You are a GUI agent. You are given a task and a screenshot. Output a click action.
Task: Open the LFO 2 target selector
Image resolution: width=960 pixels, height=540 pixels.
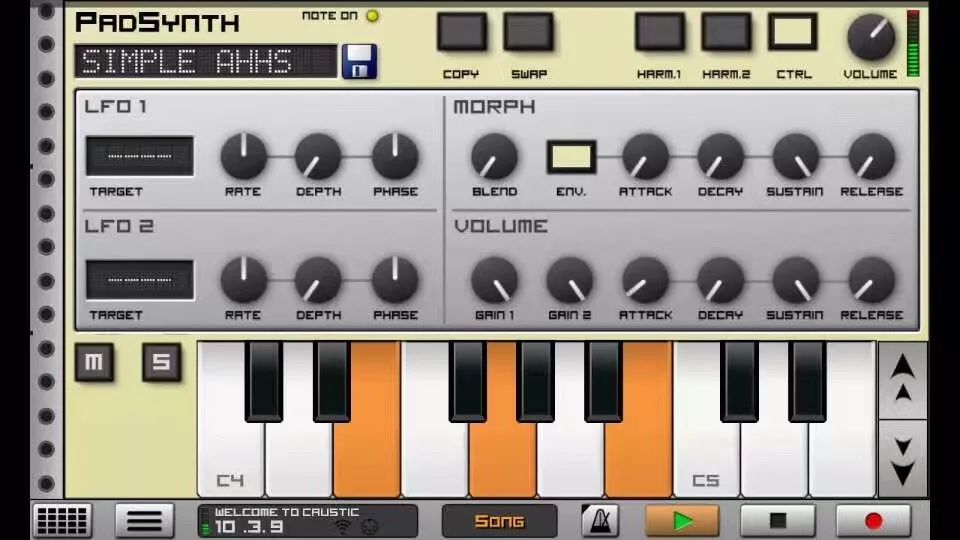coord(140,280)
